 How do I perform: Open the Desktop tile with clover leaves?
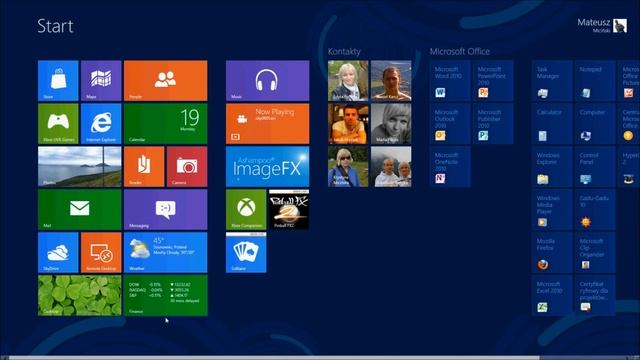(x=80, y=296)
